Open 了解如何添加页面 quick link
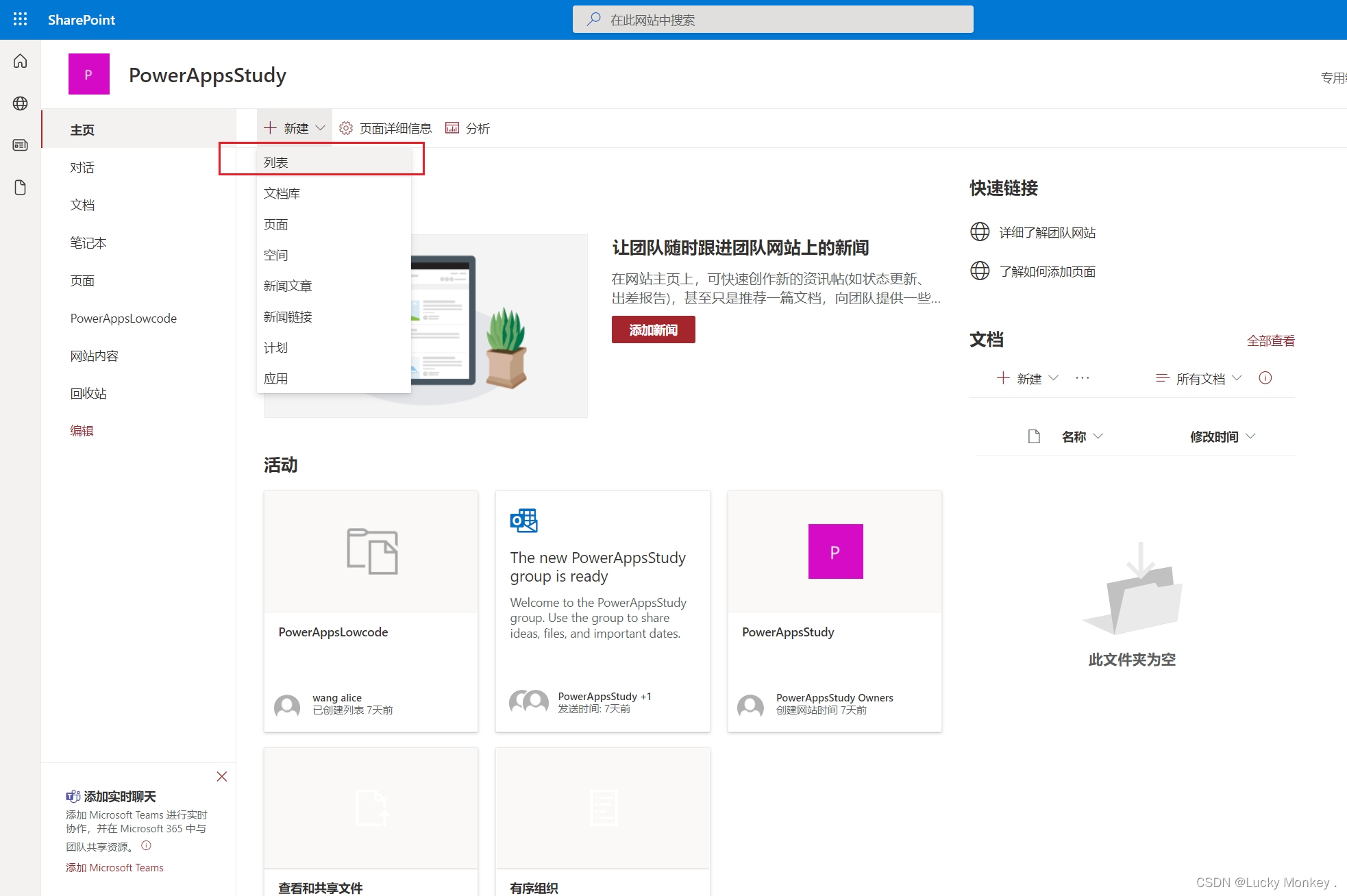The width and height of the screenshot is (1347, 896). (1047, 271)
